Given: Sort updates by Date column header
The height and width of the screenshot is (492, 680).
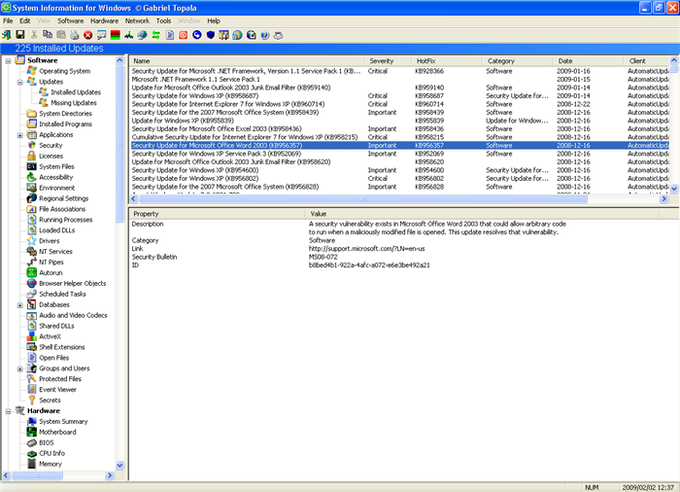Looking at the screenshot, I should [589, 61].
